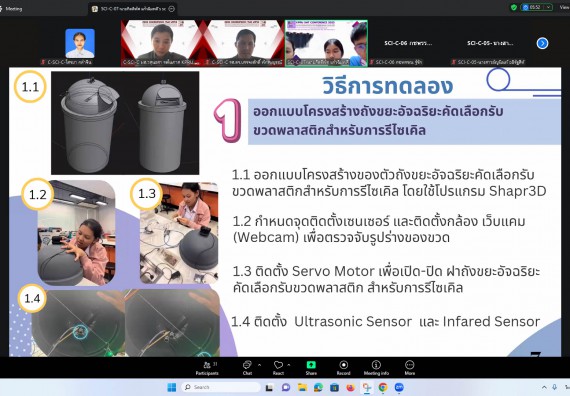570x396 pixels.
Task: Select the blue profile-picture participant thumbnail
Action: point(80,43)
